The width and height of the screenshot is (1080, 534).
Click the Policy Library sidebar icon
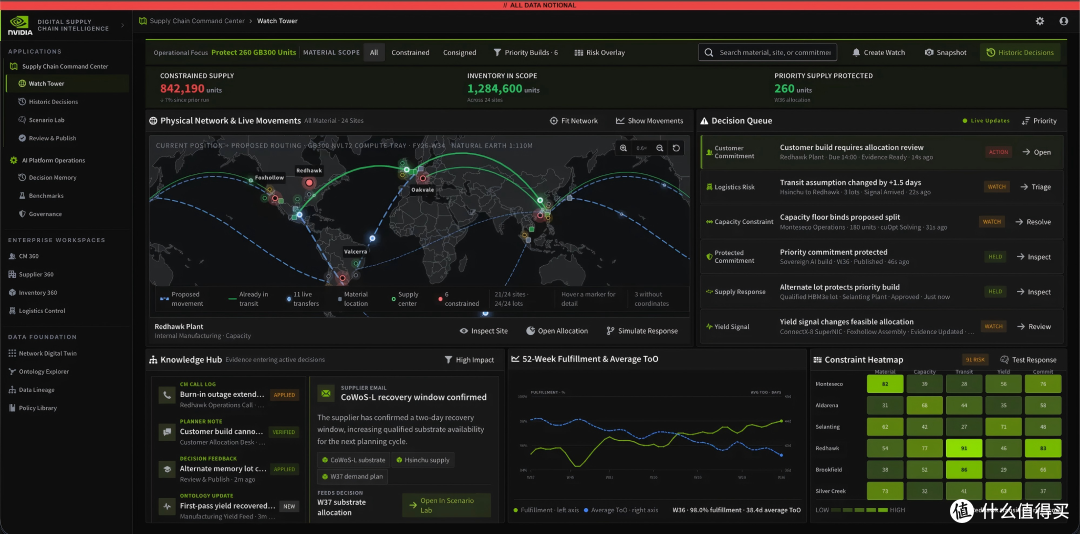point(12,408)
